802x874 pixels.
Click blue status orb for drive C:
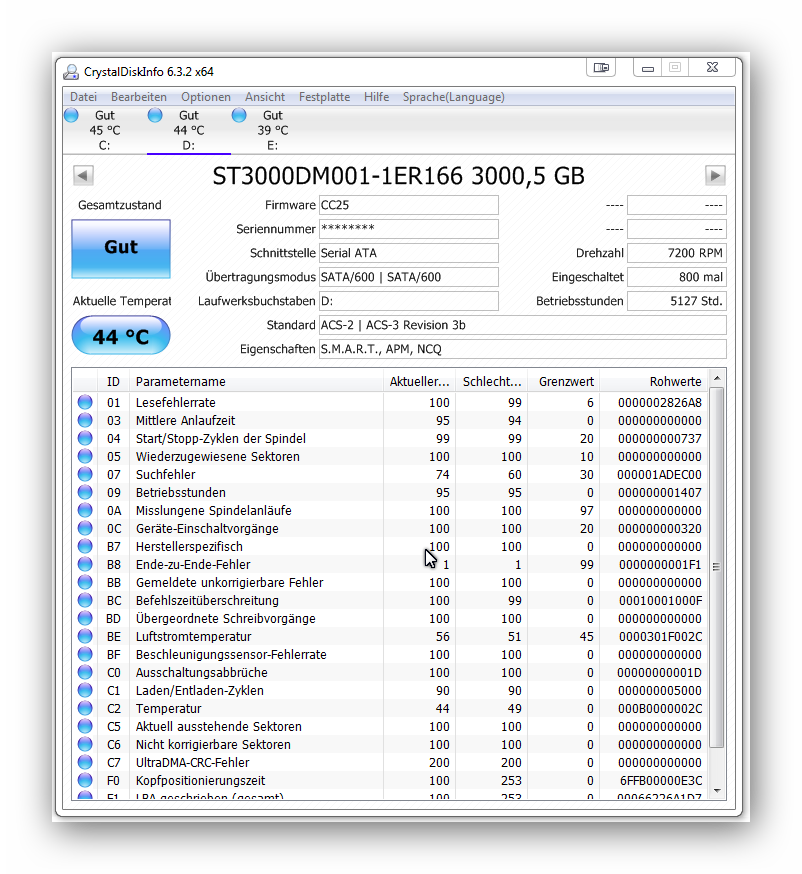(71, 115)
